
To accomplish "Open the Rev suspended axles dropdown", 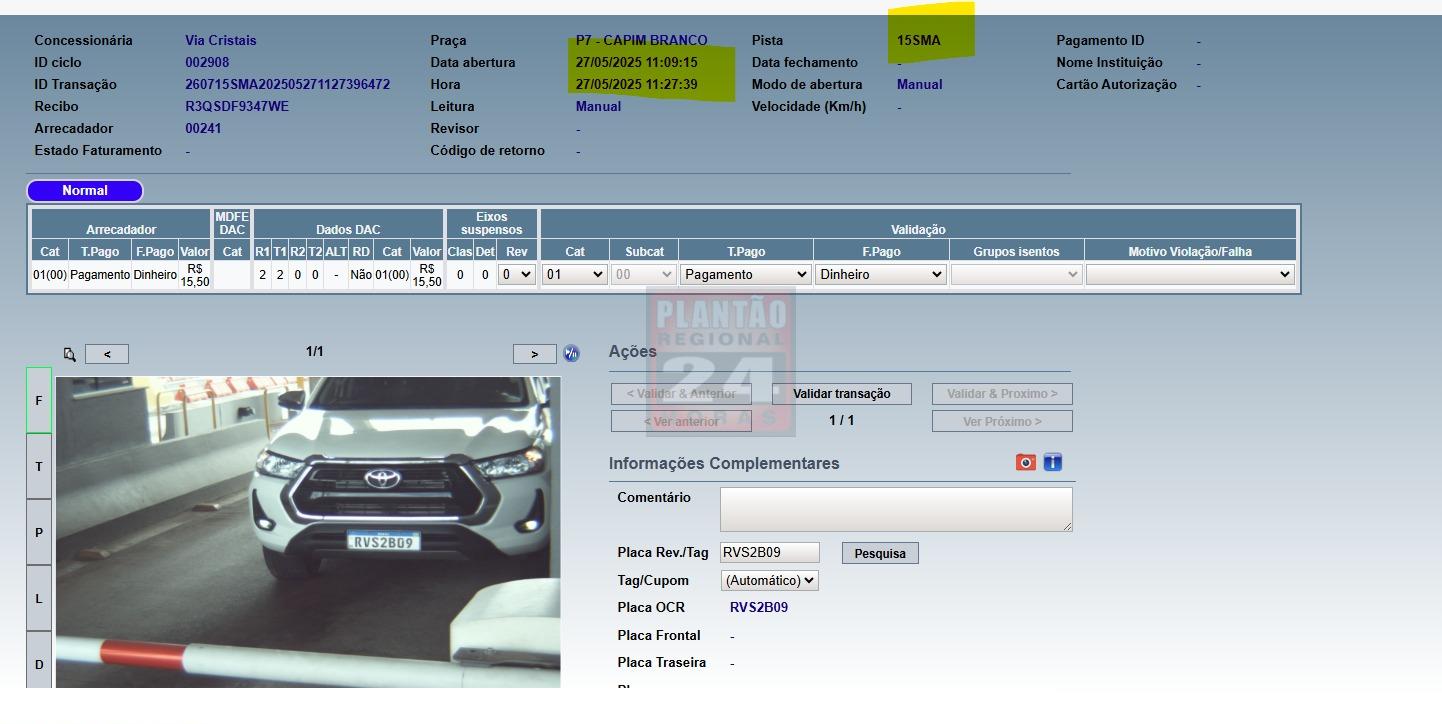I will pos(516,274).
